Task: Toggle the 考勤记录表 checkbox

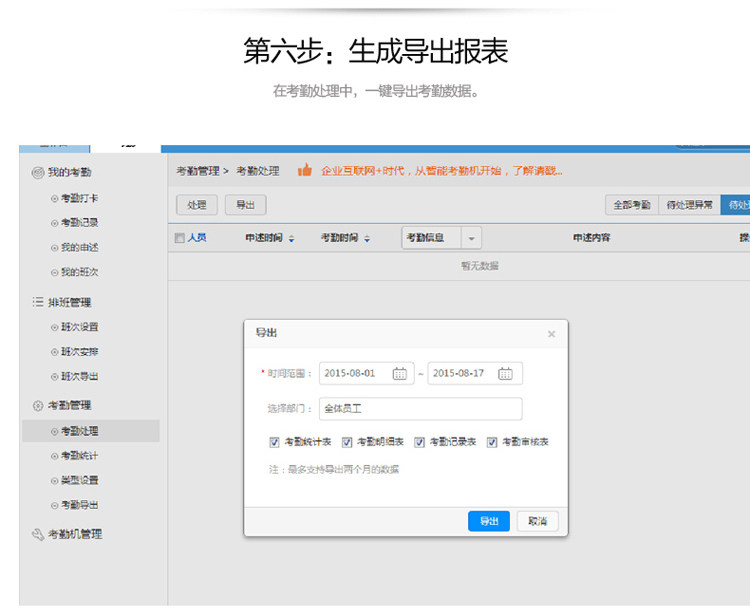Action: tap(419, 442)
